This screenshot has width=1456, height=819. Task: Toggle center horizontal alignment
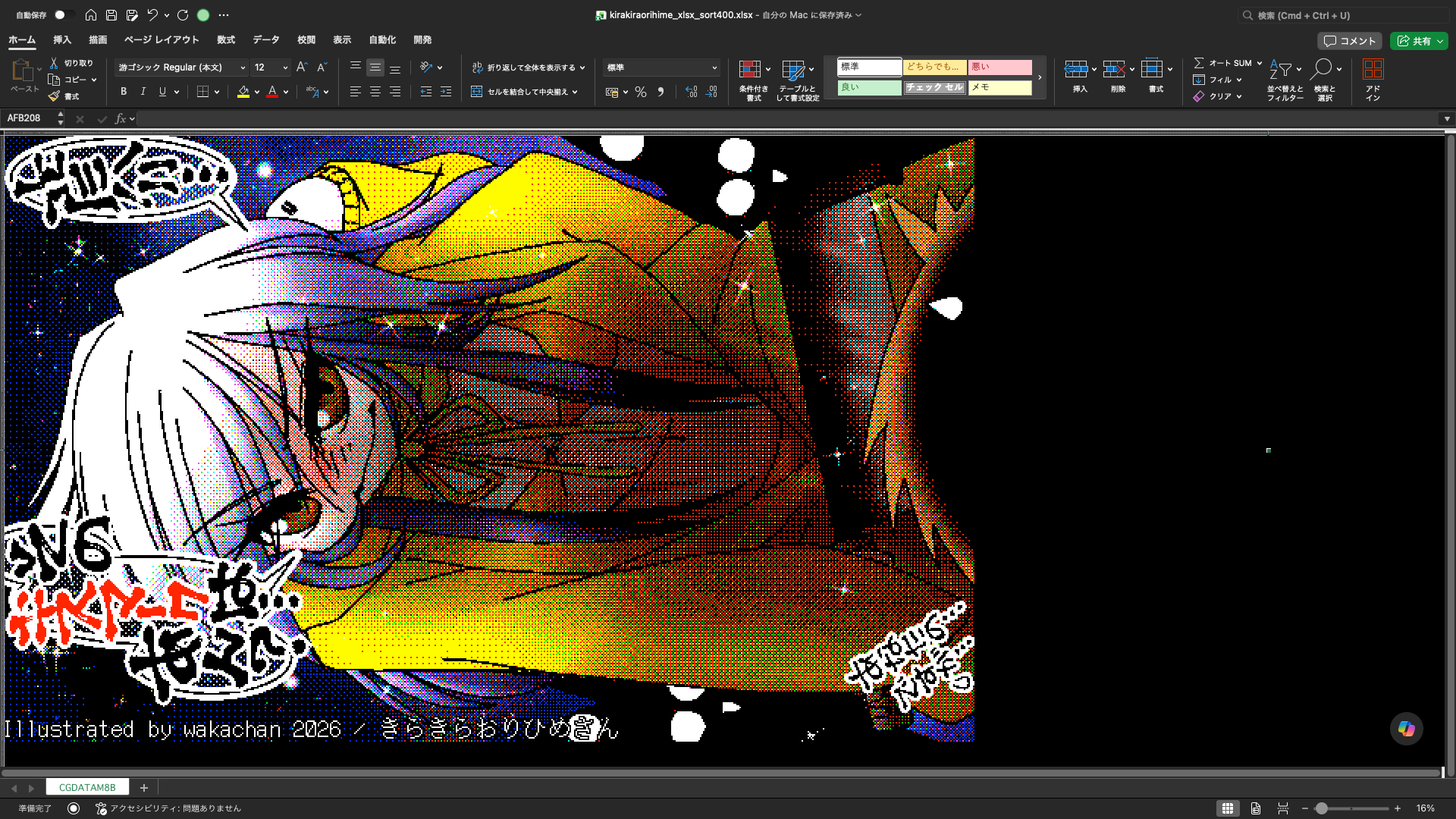(x=375, y=92)
